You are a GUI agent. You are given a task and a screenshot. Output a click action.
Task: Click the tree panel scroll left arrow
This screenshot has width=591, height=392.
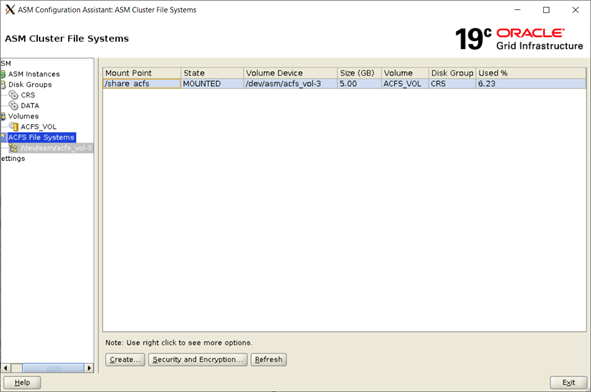point(6,368)
